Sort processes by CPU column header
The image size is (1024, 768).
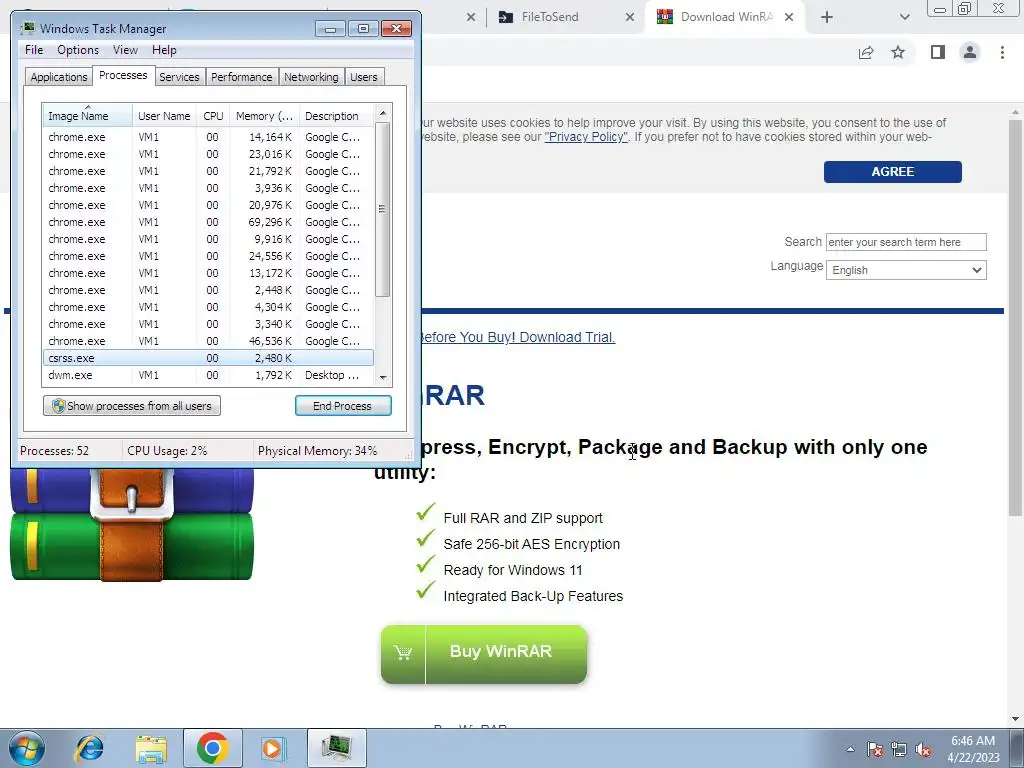pyautogui.click(x=213, y=116)
